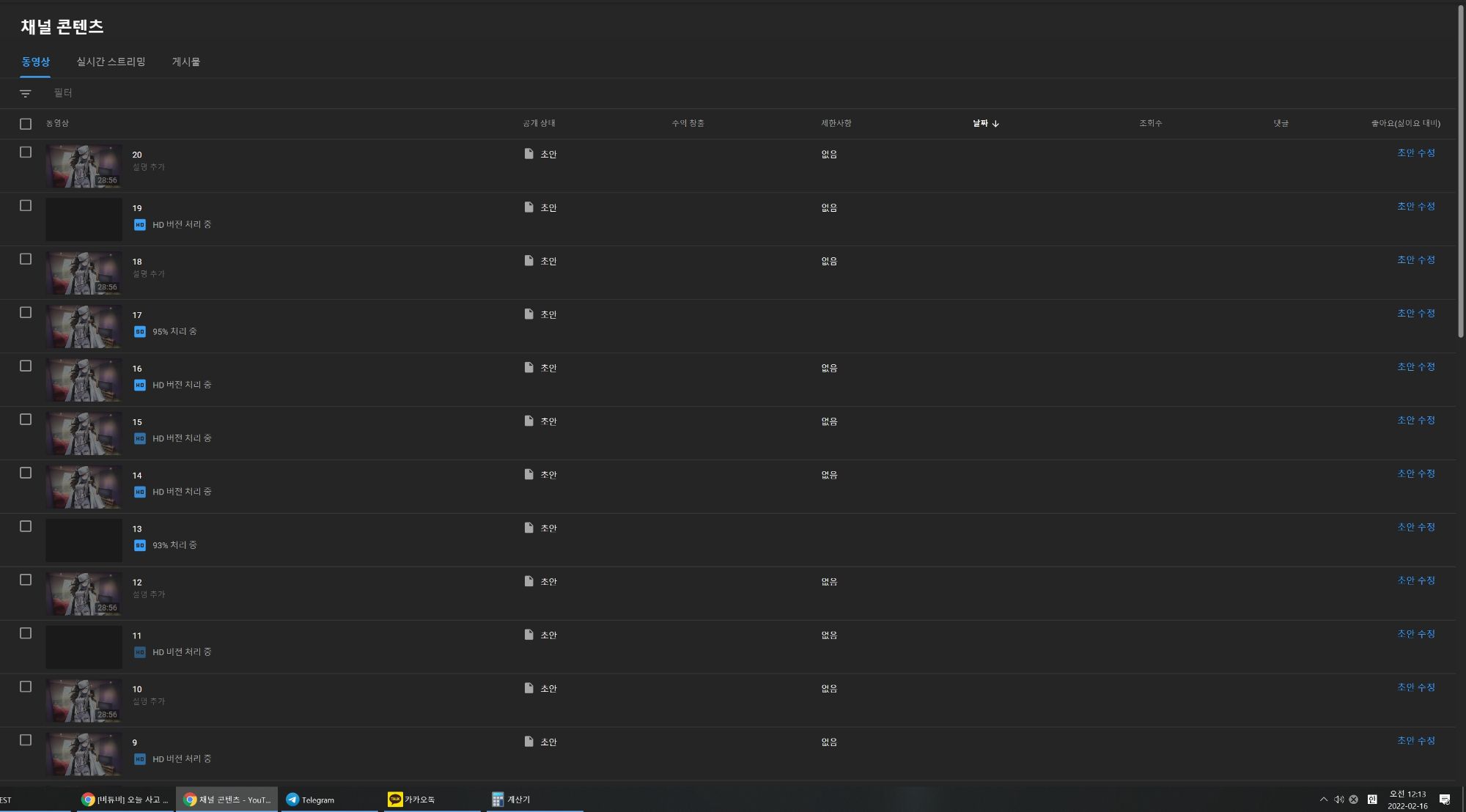
Task: Click 초안 수정 link for video 18
Action: click(1415, 260)
